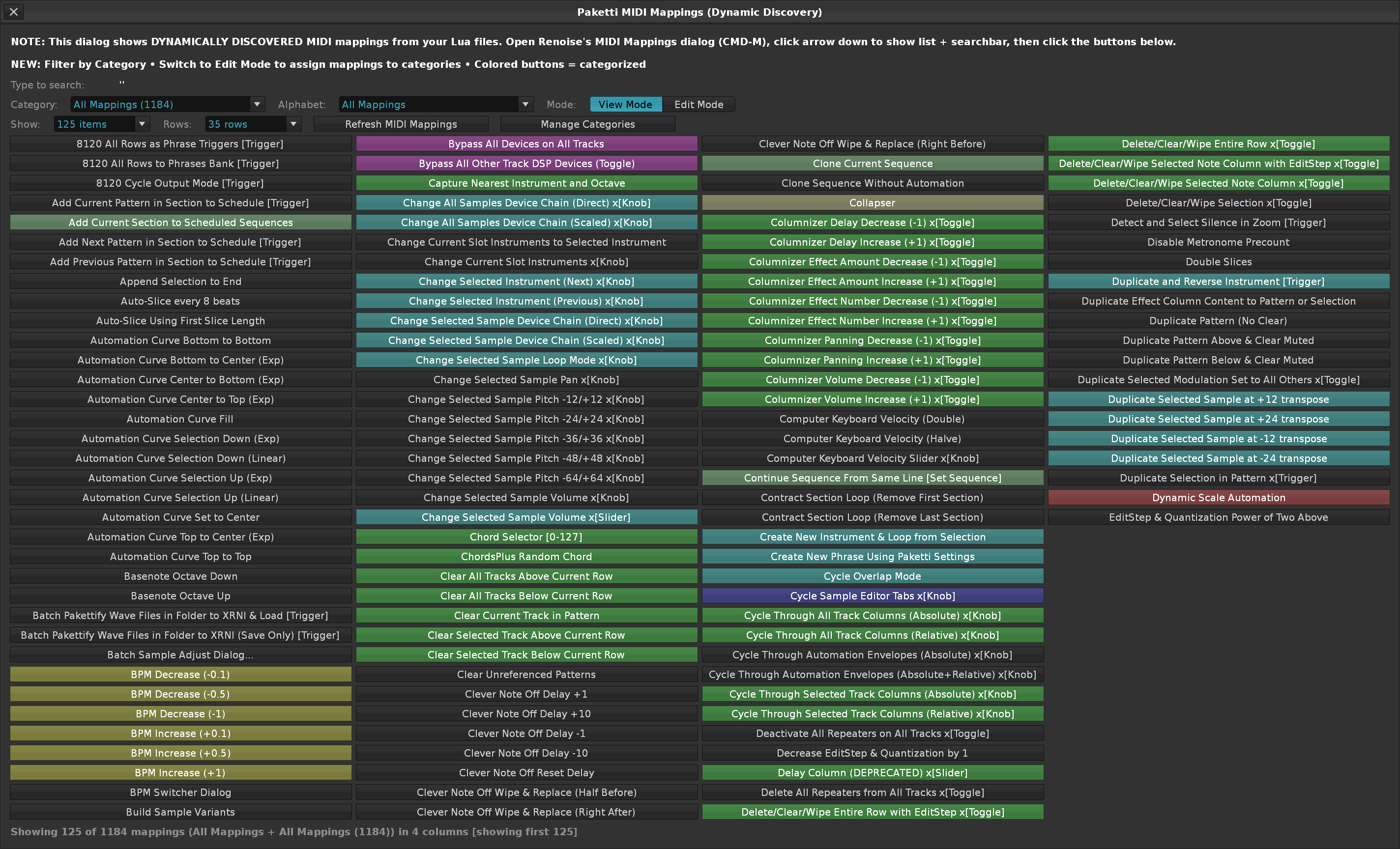
Task: Click Clever Note Off Reset Delay
Action: 526,772
